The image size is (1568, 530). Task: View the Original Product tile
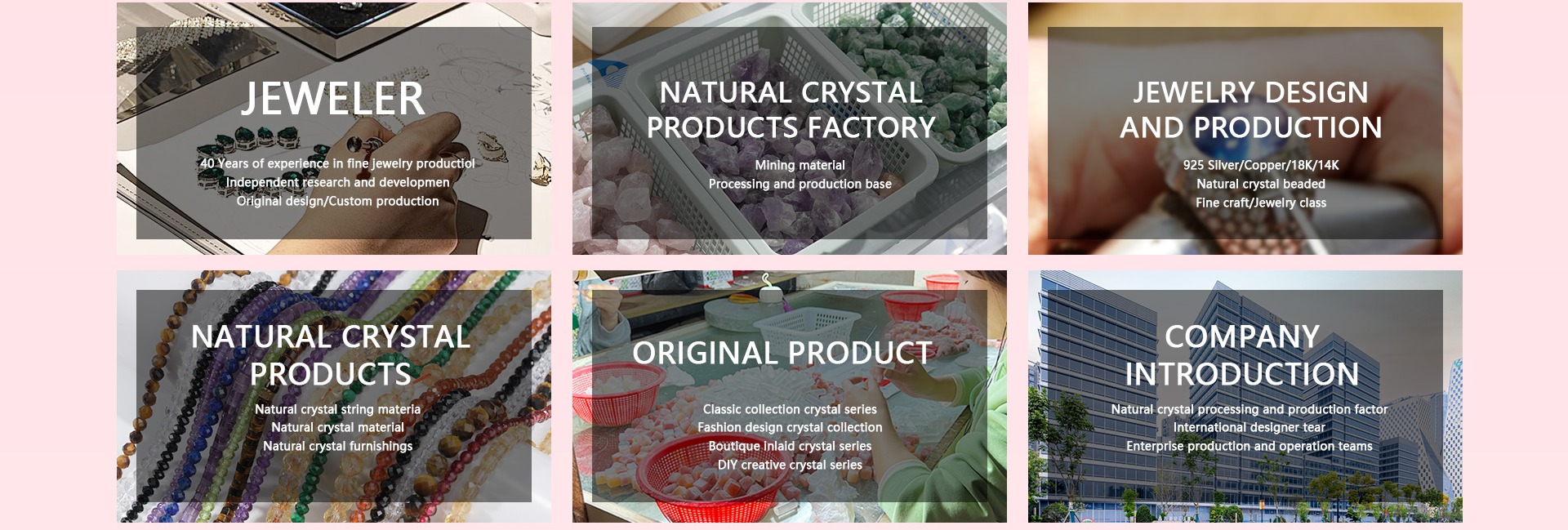pyautogui.click(x=789, y=396)
